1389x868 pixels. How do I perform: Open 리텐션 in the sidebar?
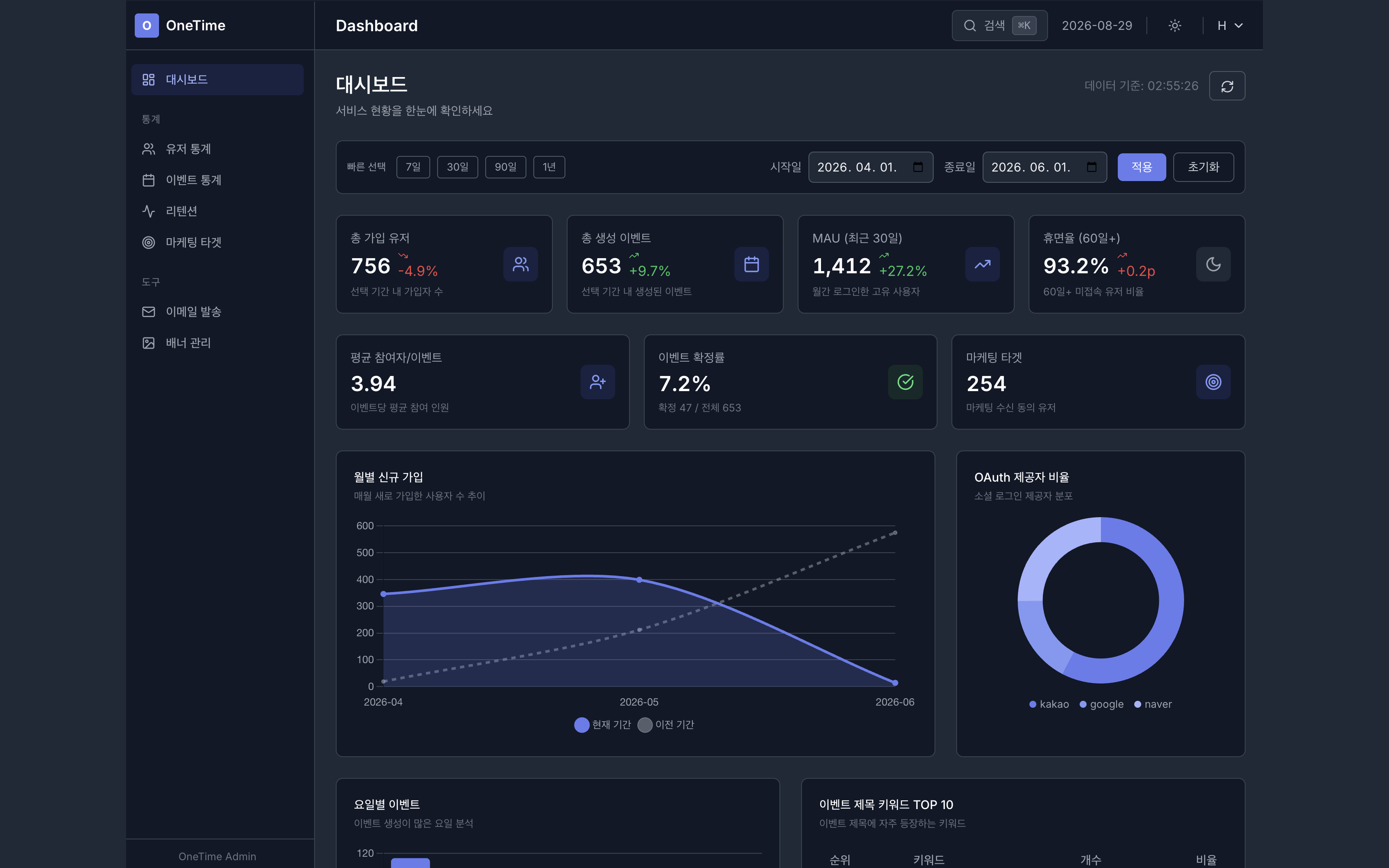217,211
